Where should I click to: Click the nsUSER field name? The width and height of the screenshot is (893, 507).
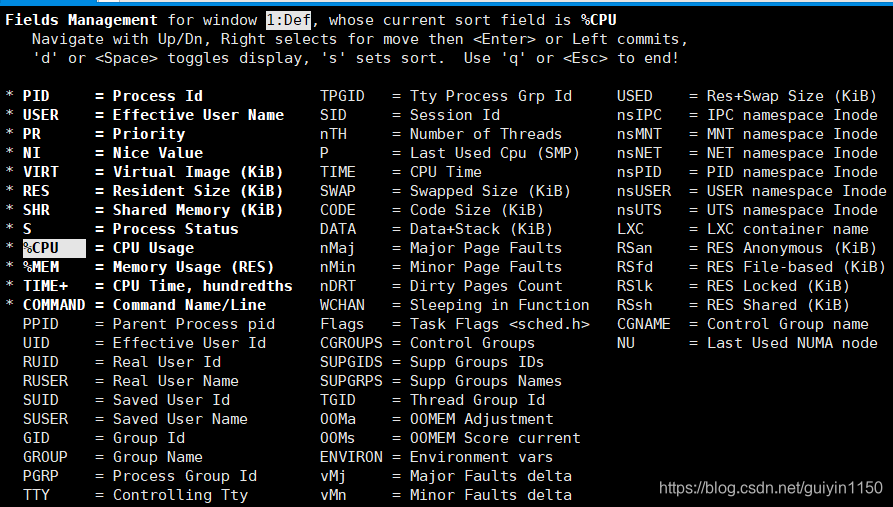(644, 191)
